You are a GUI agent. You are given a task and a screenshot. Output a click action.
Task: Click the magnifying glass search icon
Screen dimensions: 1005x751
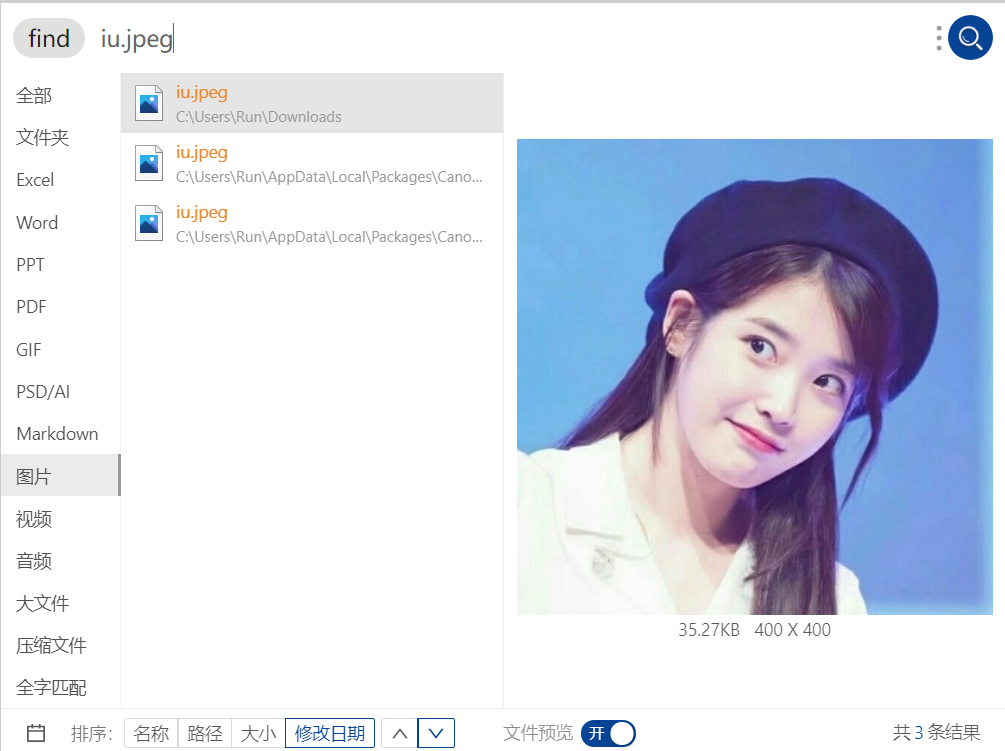(968, 37)
